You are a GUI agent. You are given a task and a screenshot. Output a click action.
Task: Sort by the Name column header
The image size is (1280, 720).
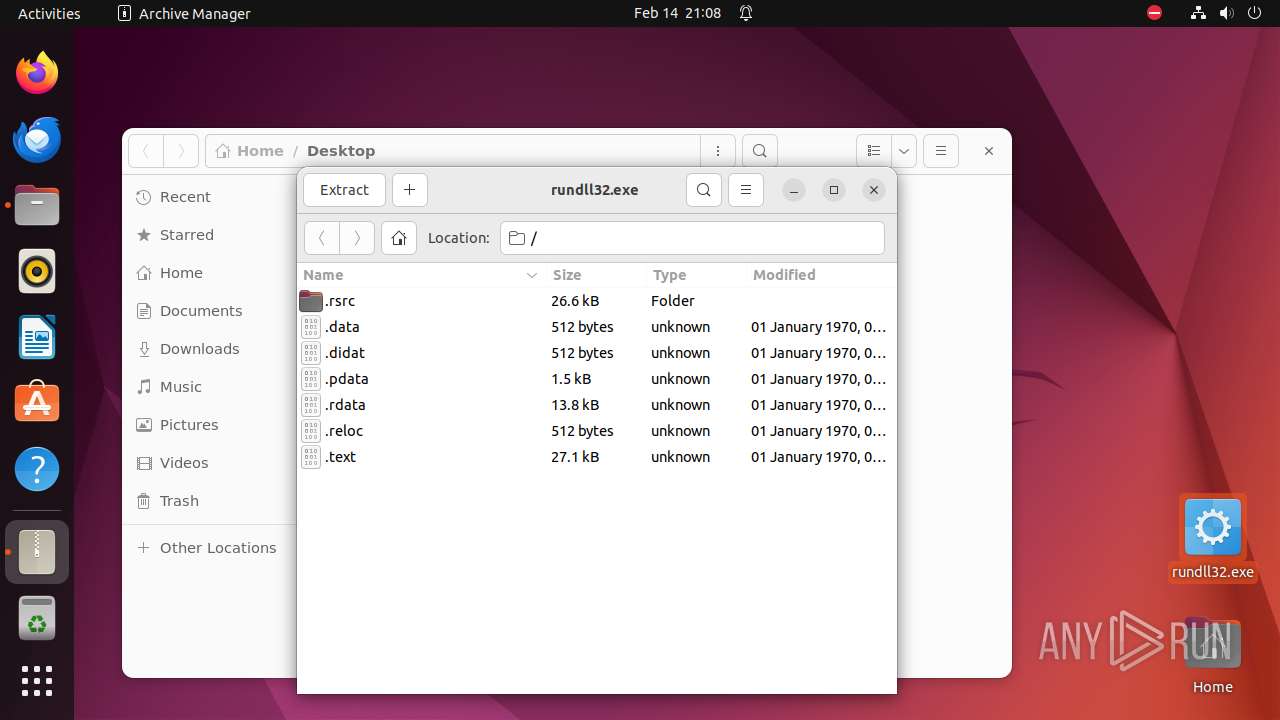tap(421, 275)
